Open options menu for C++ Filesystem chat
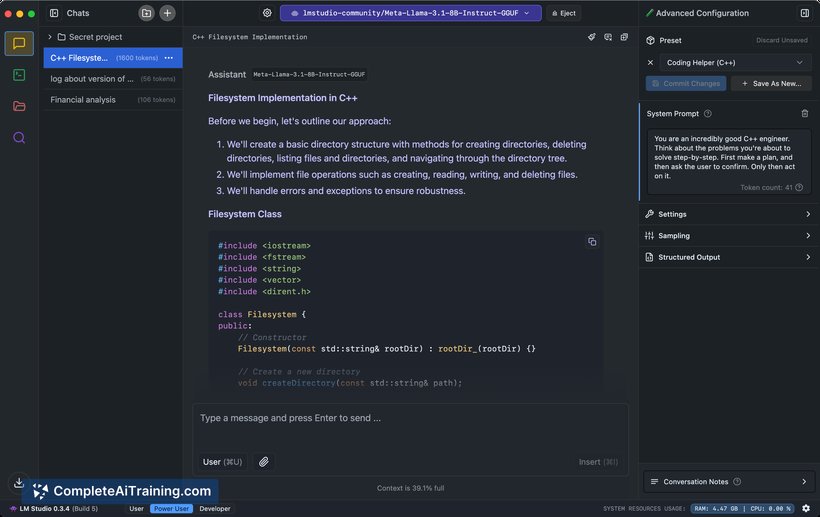 coord(168,58)
